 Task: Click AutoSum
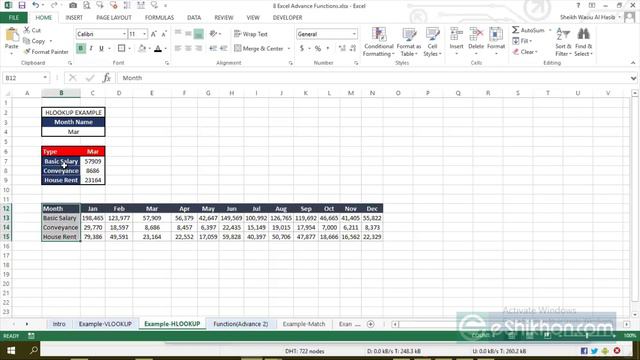pos(528,30)
